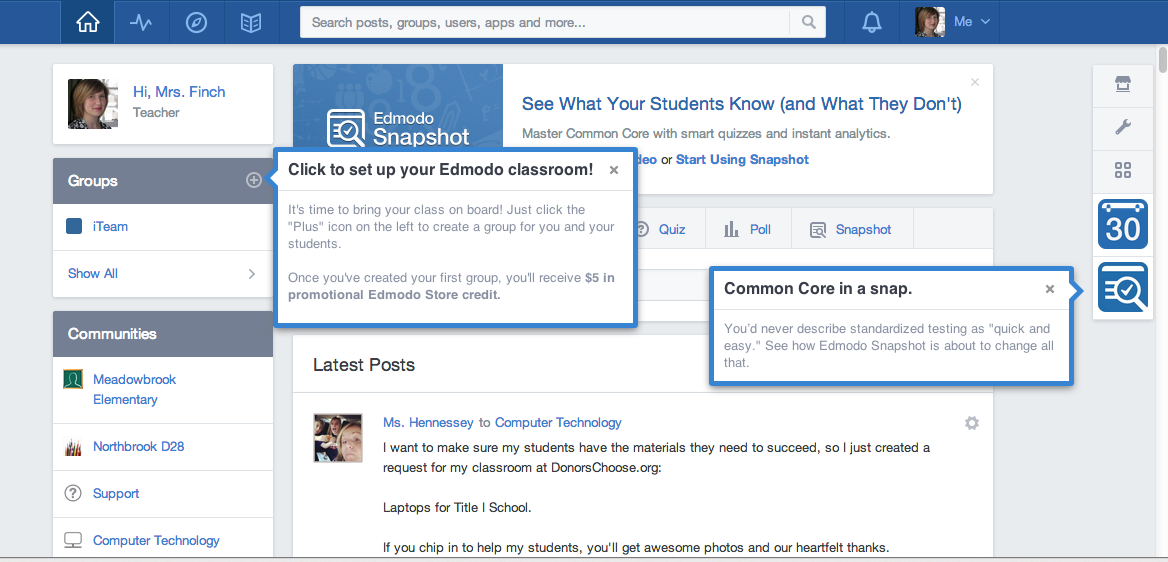
Task: Go to the Home icon in the top bar
Action: (x=88, y=22)
